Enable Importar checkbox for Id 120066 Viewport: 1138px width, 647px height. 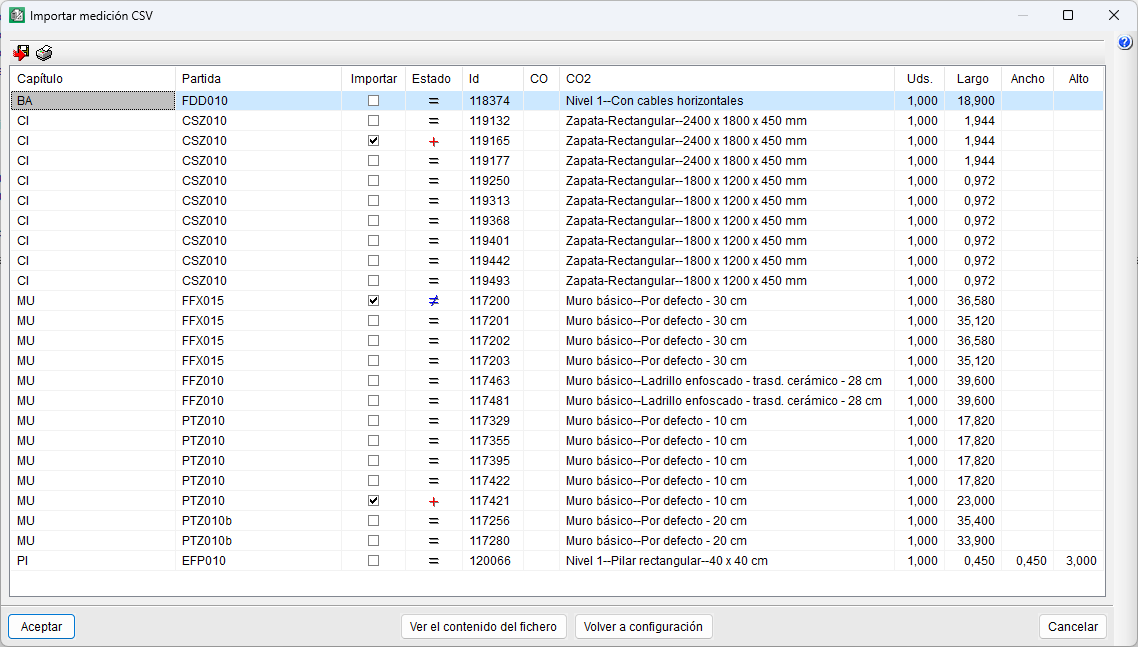(373, 561)
